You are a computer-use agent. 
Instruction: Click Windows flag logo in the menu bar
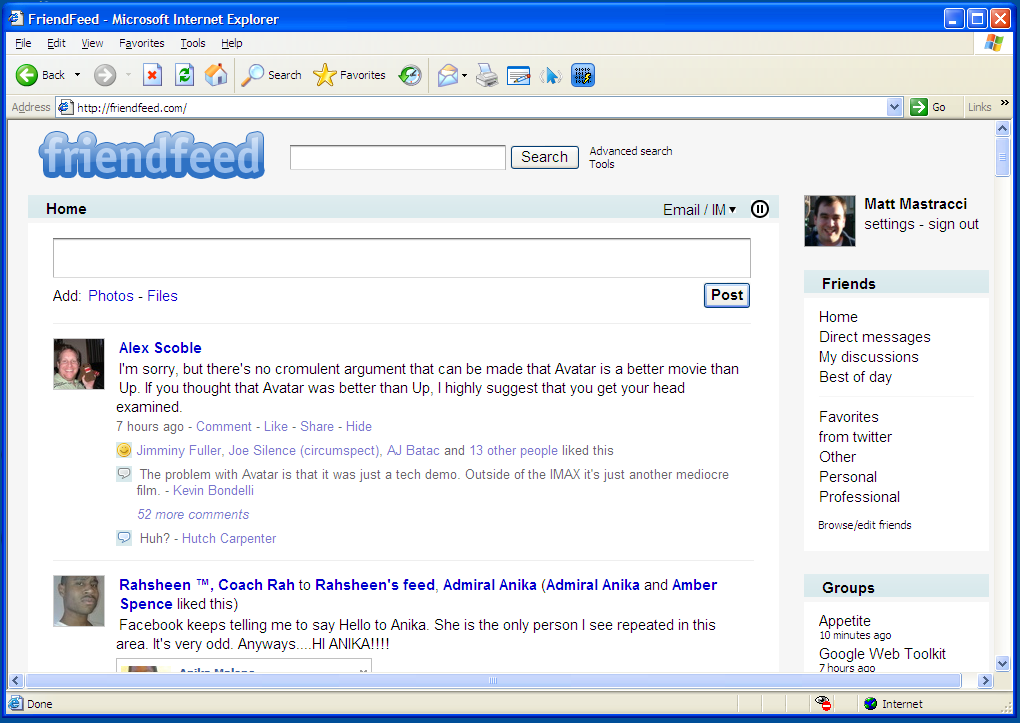(x=993, y=43)
